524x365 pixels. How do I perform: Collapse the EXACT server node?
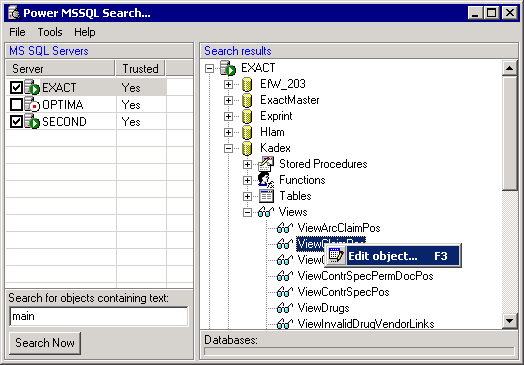209,69
